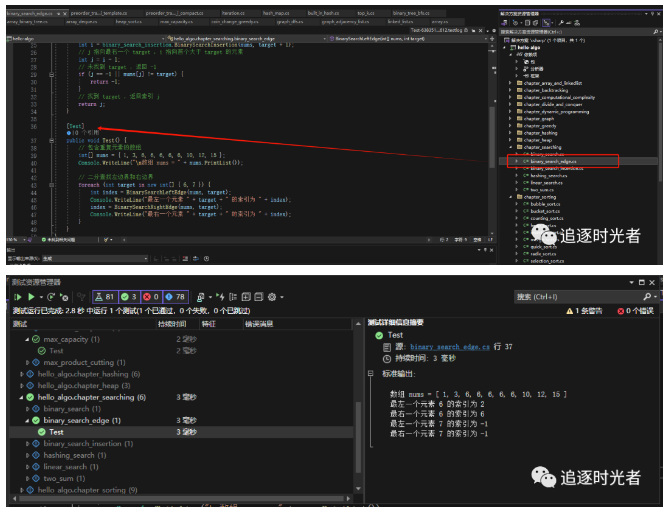Click the Preview Selected Items icon
The height and width of the screenshot is (510, 668).
tap(569, 23)
